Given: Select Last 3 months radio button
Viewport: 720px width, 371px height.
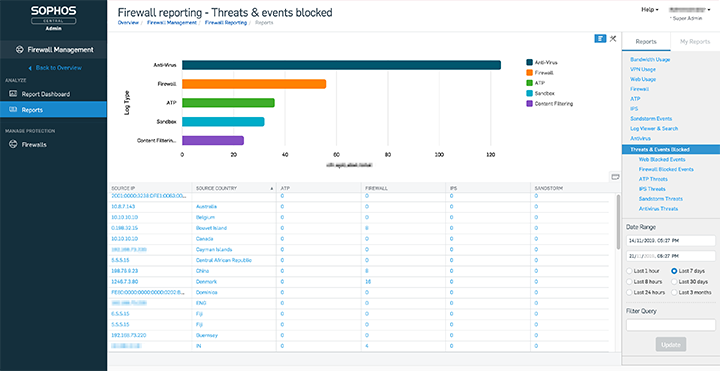Looking at the screenshot, I should coord(674,292).
